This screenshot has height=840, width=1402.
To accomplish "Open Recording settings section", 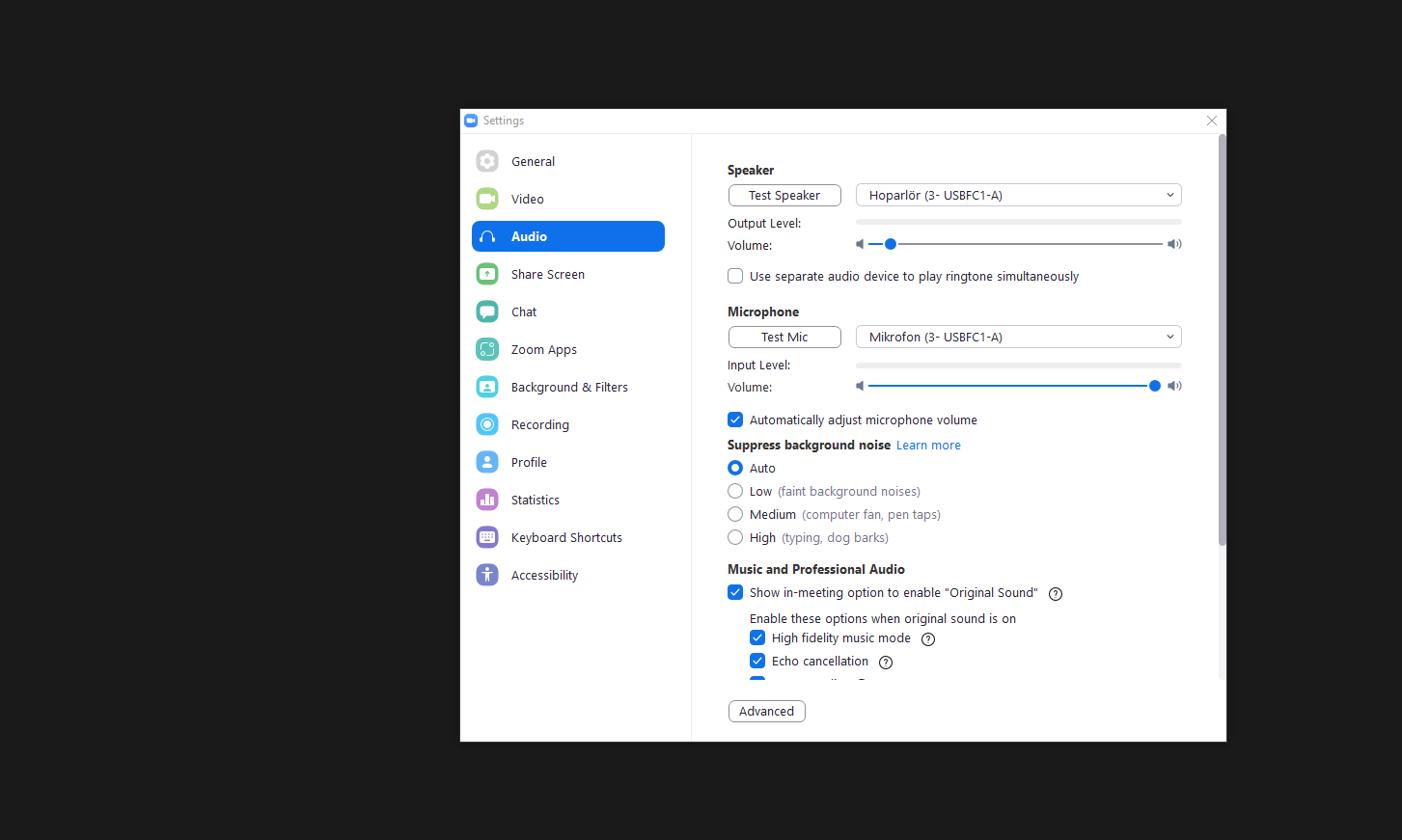I will tap(568, 424).
